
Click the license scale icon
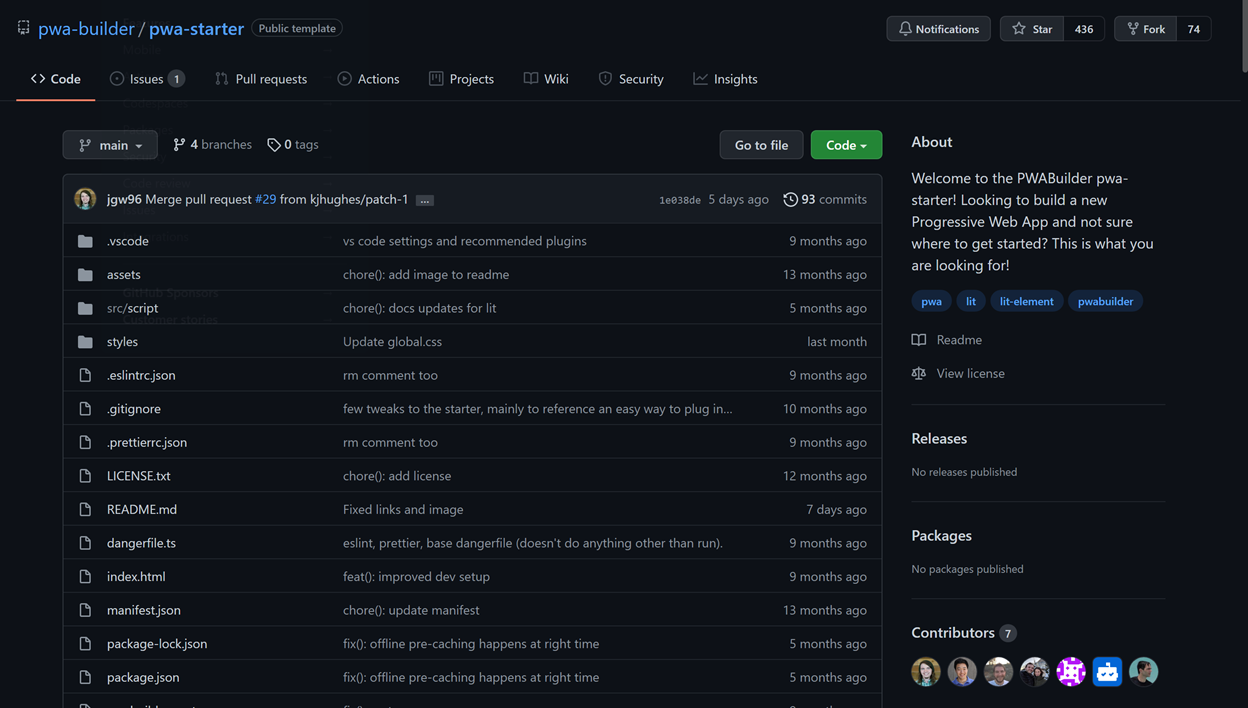tap(919, 374)
